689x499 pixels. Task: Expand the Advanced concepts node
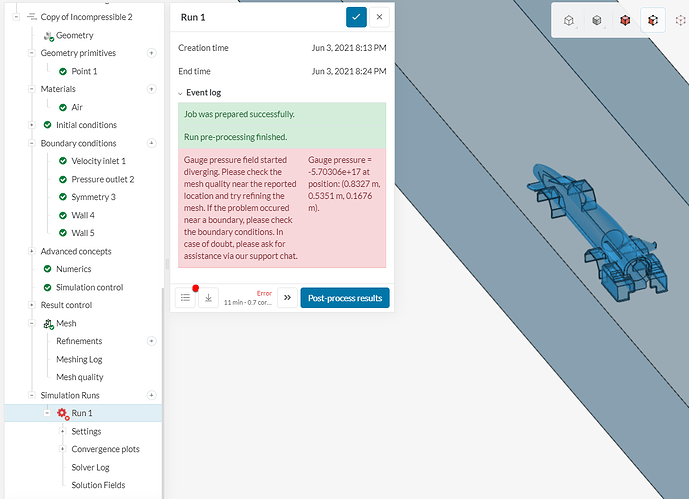(x=32, y=251)
